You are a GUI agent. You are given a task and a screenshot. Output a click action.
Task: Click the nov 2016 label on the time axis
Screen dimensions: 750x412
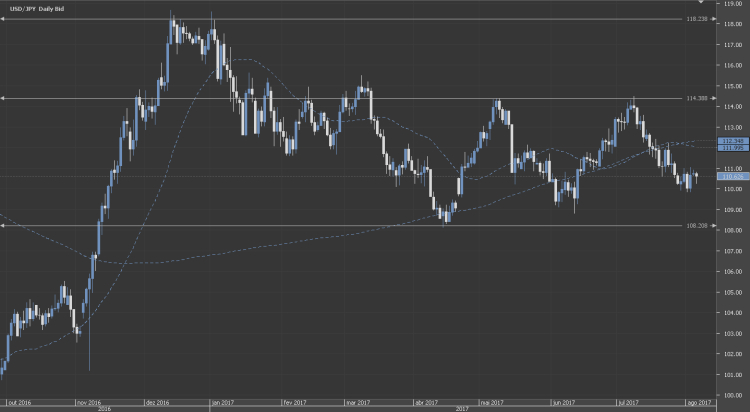click(89, 403)
